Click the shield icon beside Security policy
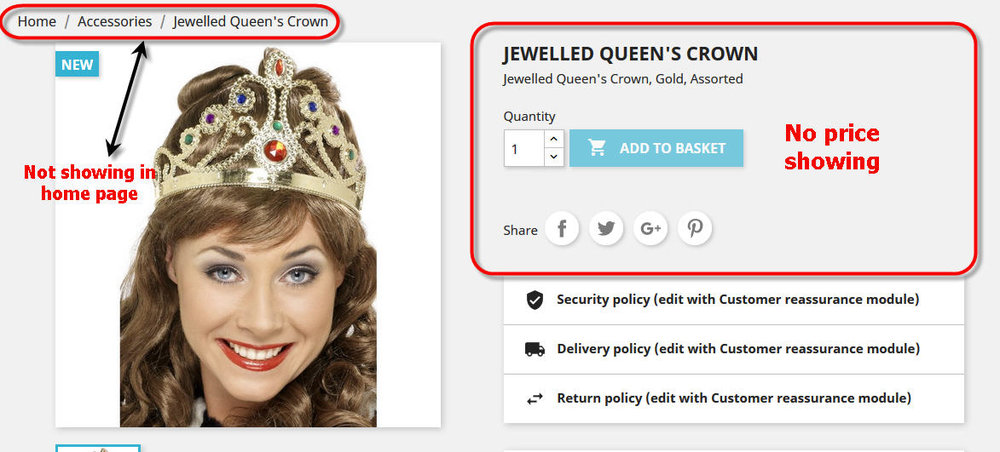The height and width of the screenshot is (452, 1000). [x=534, y=300]
